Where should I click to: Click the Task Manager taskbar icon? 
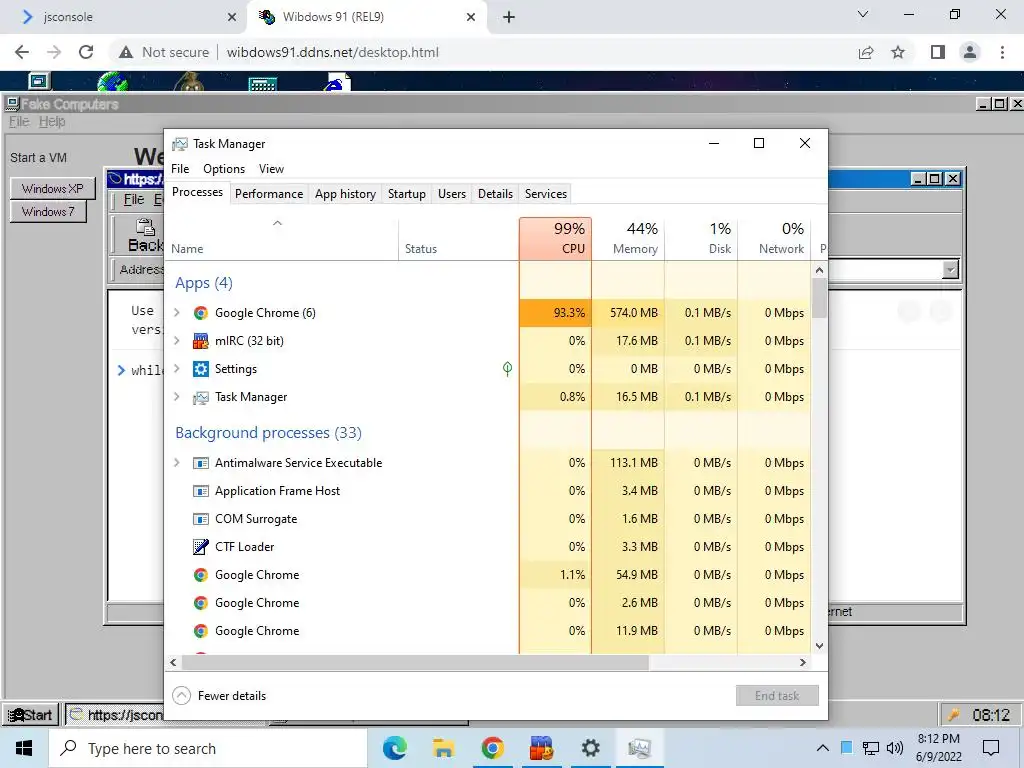click(639, 748)
